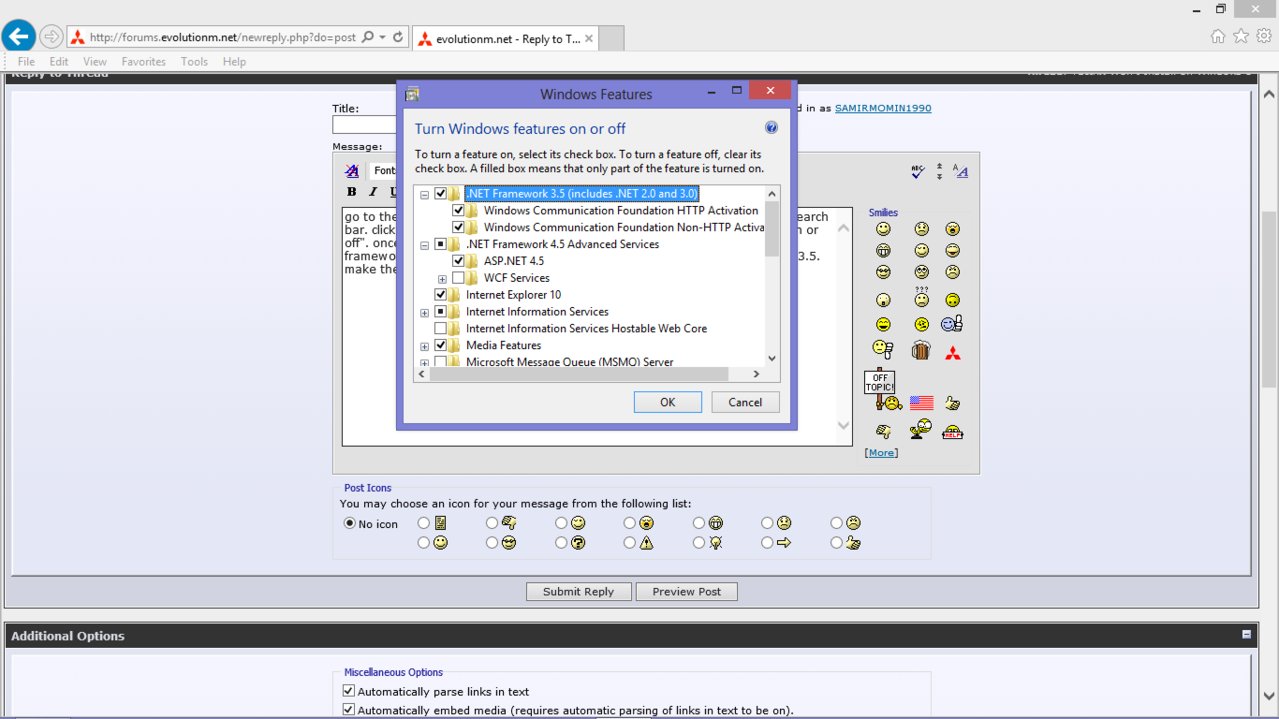Expand the Media Features tree node
Screen dimensions: 1279x719
[425, 346]
